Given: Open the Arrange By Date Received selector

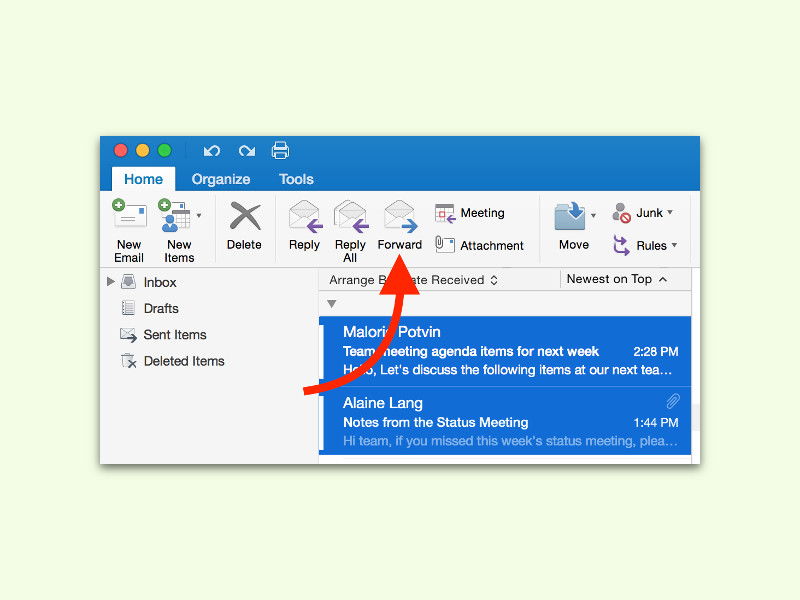Looking at the screenshot, I should [413, 280].
